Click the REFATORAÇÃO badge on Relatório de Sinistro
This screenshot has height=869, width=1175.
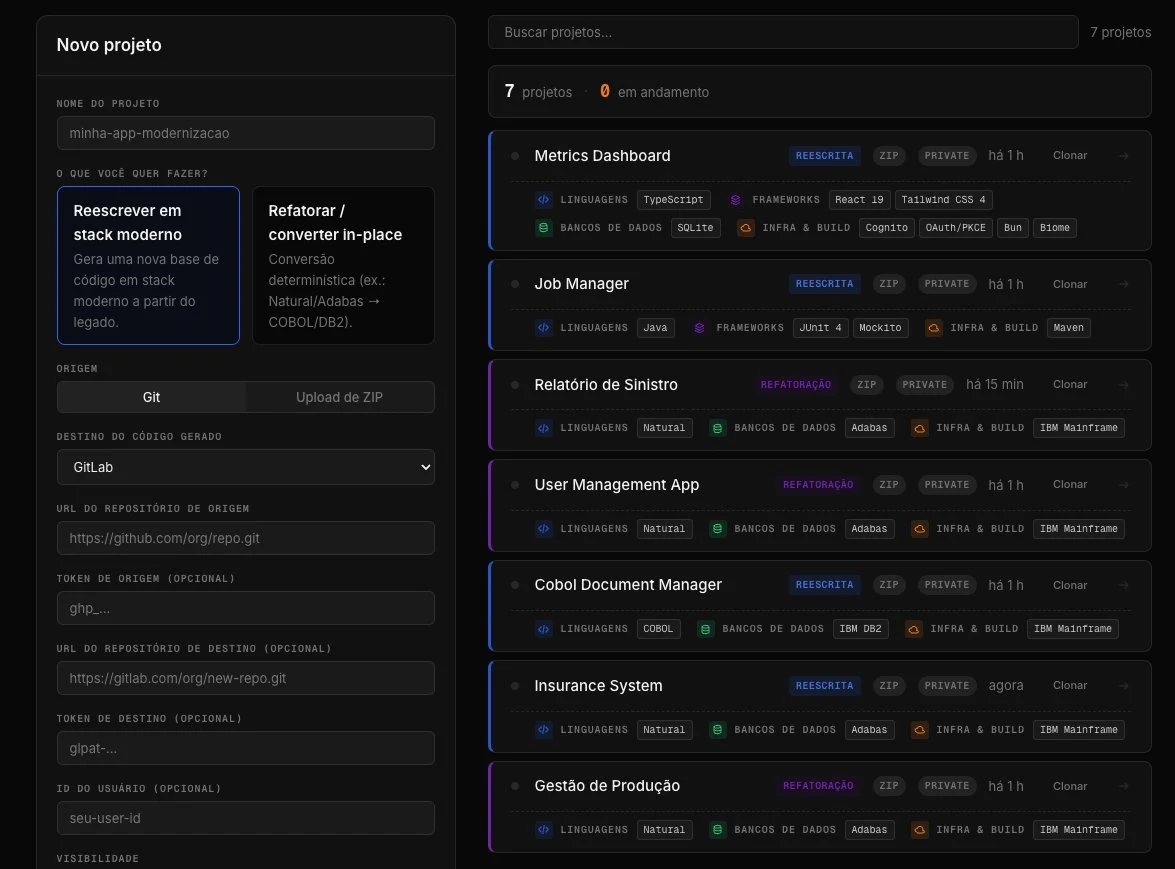point(796,384)
